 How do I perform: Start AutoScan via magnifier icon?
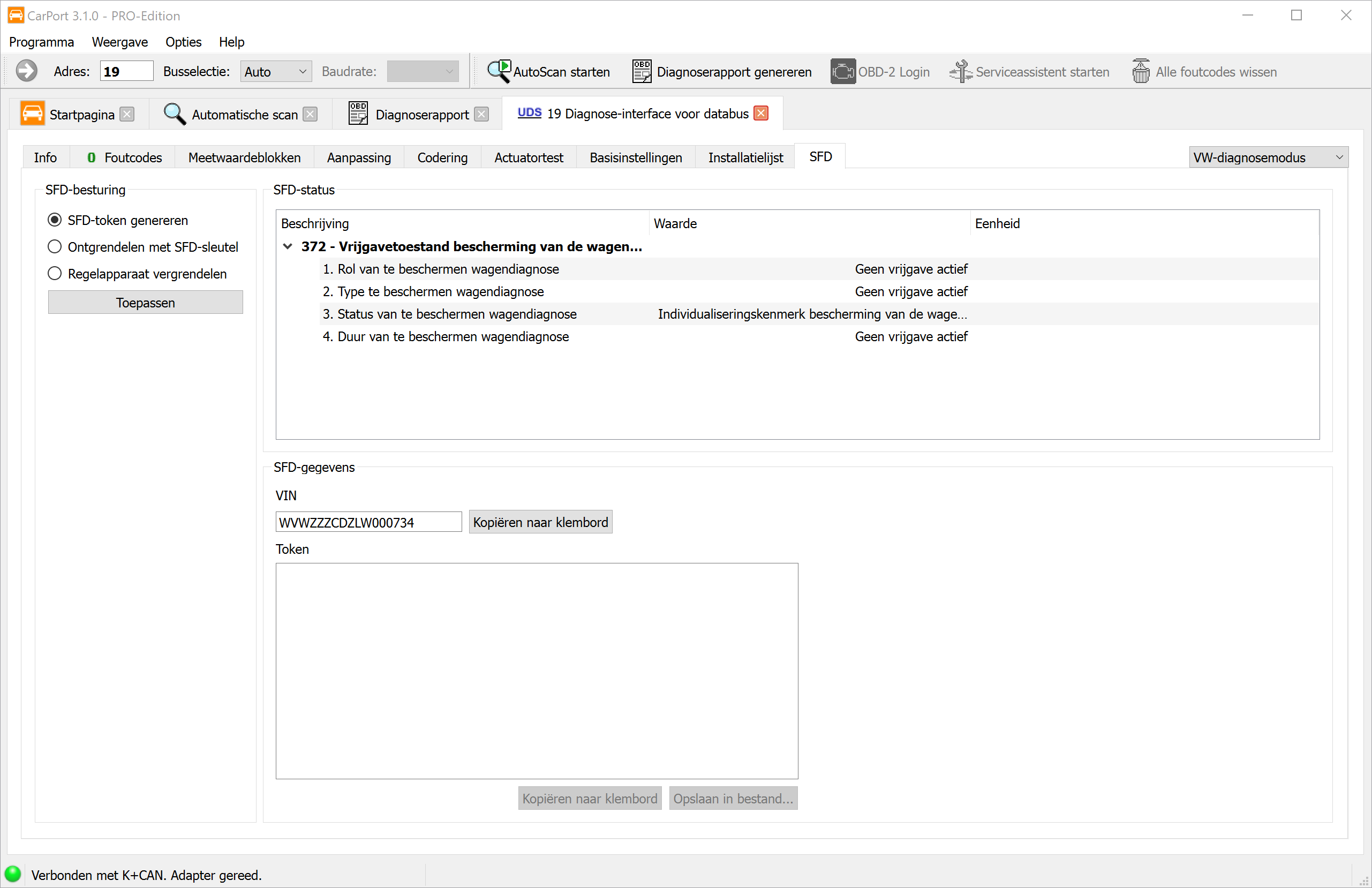tap(499, 72)
